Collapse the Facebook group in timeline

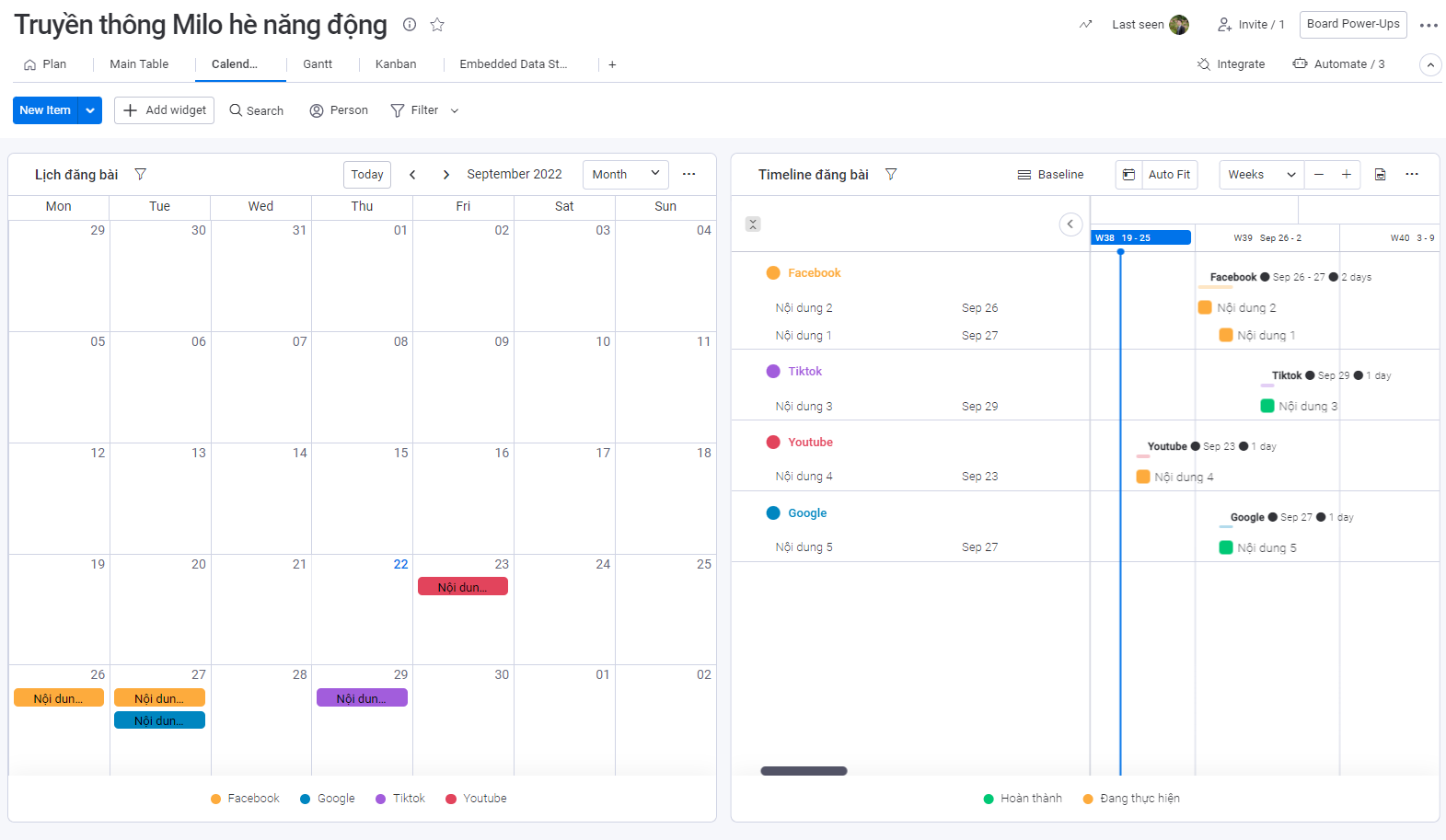(x=773, y=273)
